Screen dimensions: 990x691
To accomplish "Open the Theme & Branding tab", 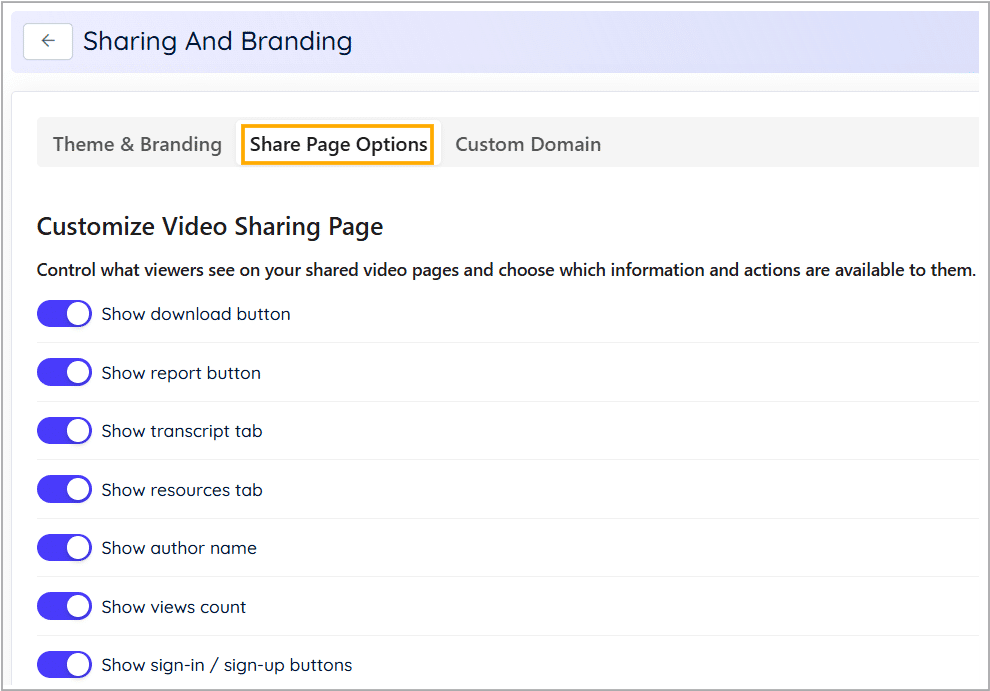I will (x=137, y=144).
